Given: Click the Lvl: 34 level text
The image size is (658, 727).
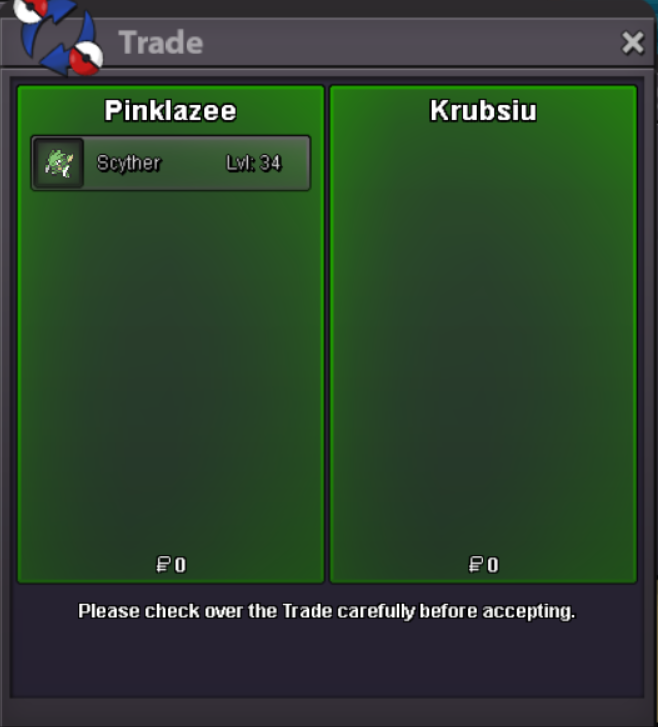Looking at the screenshot, I should coord(254,163).
